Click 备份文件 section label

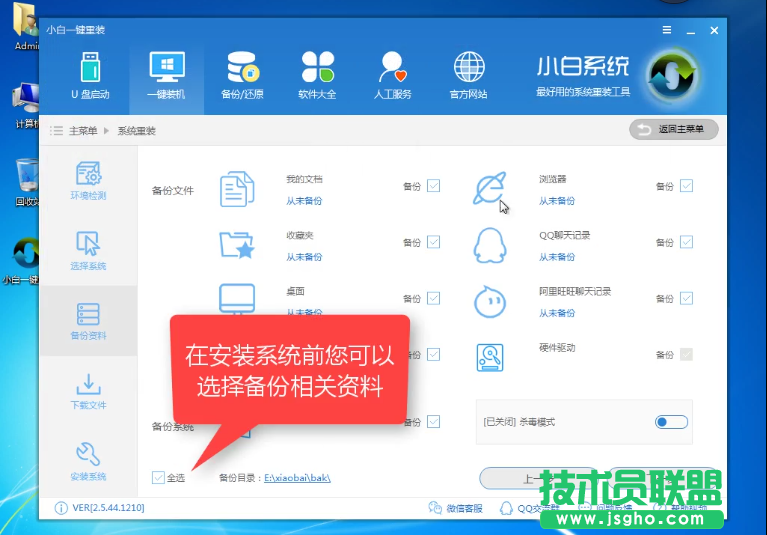click(173, 190)
